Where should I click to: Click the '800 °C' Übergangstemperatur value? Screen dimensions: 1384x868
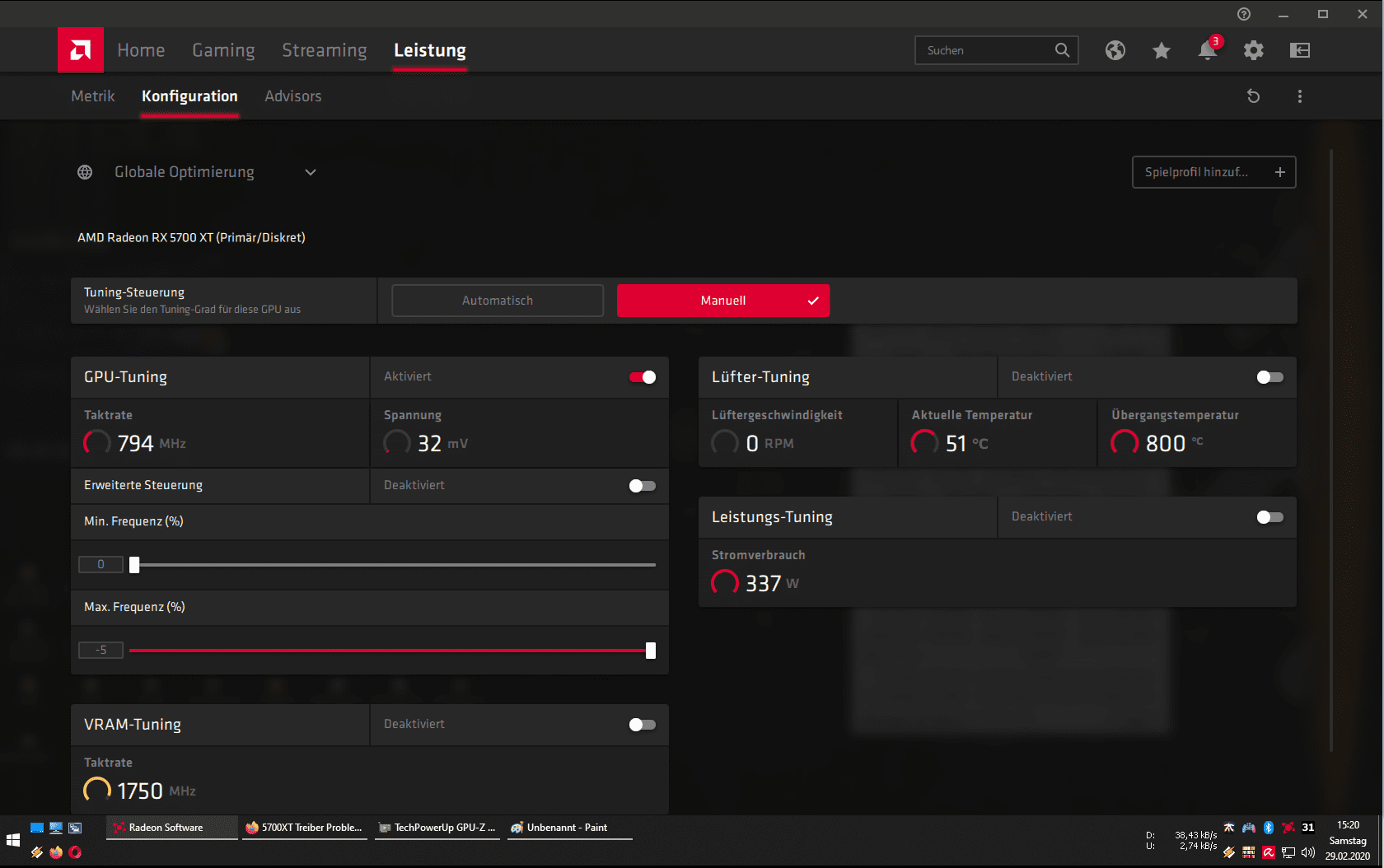[1175, 443]
